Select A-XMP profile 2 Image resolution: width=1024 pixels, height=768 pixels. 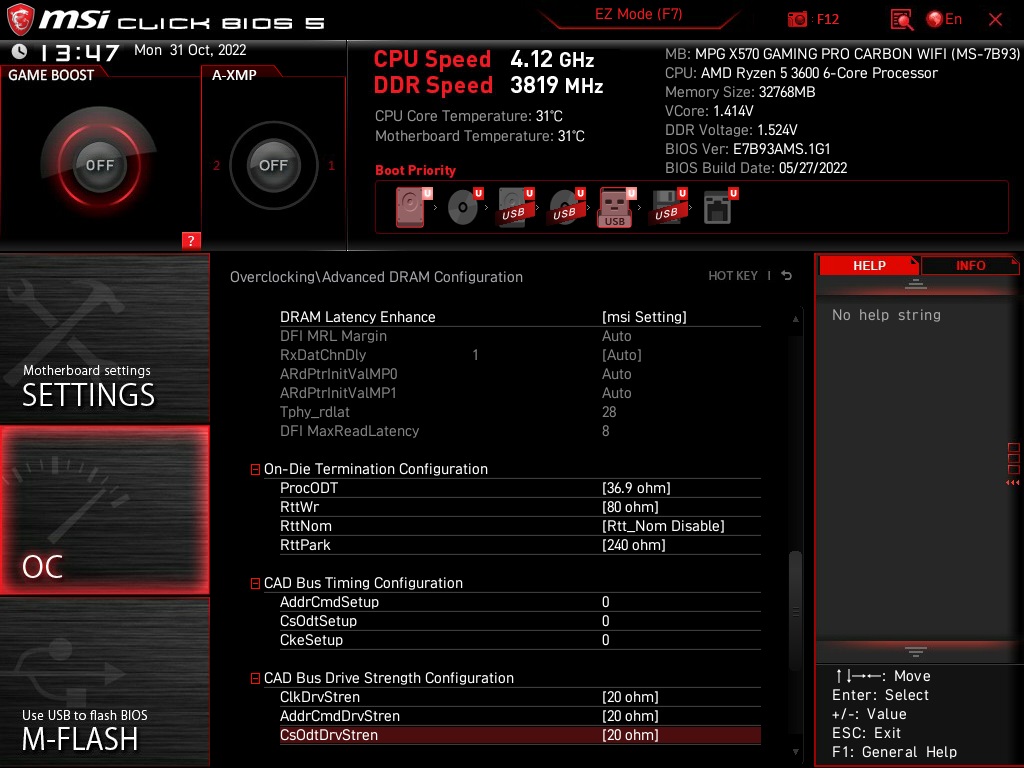[216, 165]
